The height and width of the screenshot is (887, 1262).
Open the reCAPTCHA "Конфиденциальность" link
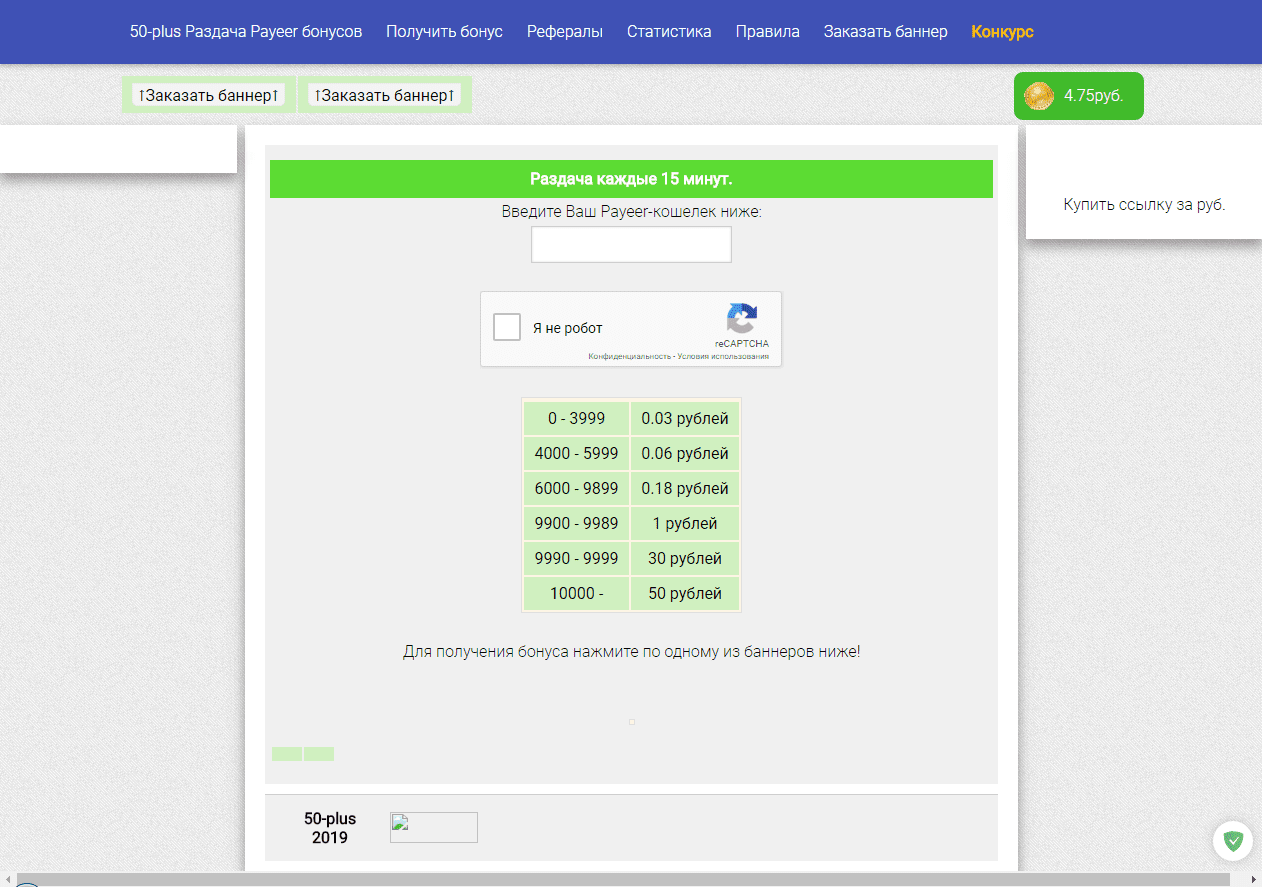[629, 357]
